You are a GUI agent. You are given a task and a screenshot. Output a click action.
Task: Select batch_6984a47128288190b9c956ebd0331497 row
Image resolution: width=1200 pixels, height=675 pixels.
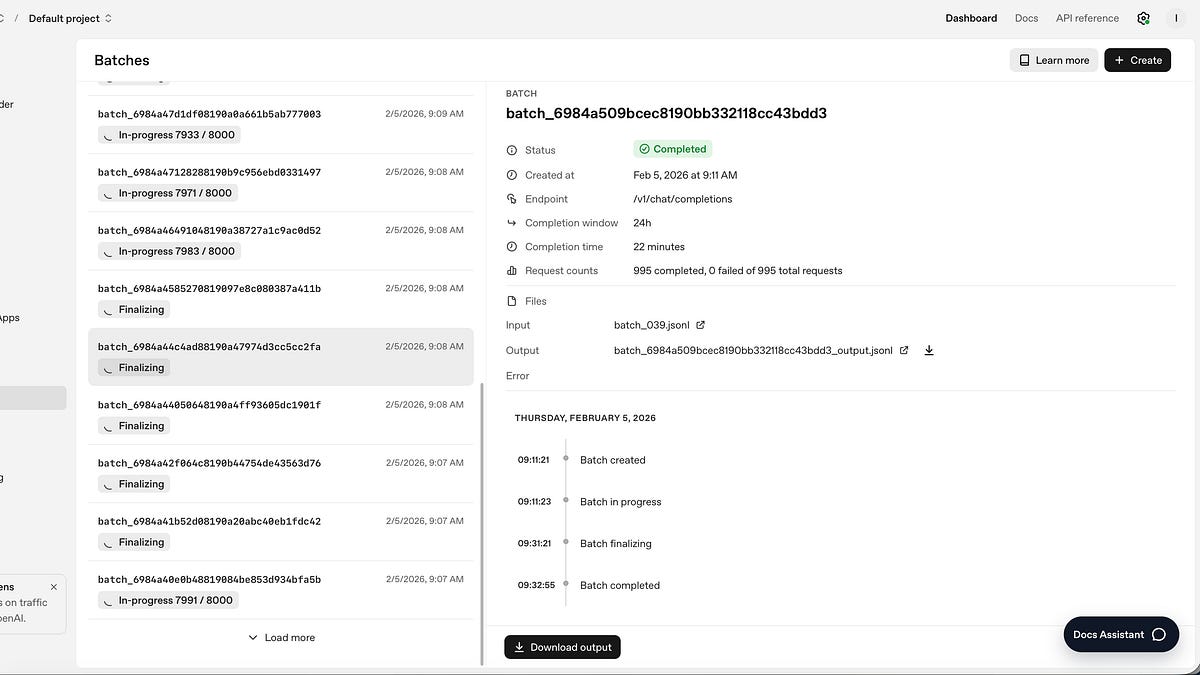click(x=280, y=183)
